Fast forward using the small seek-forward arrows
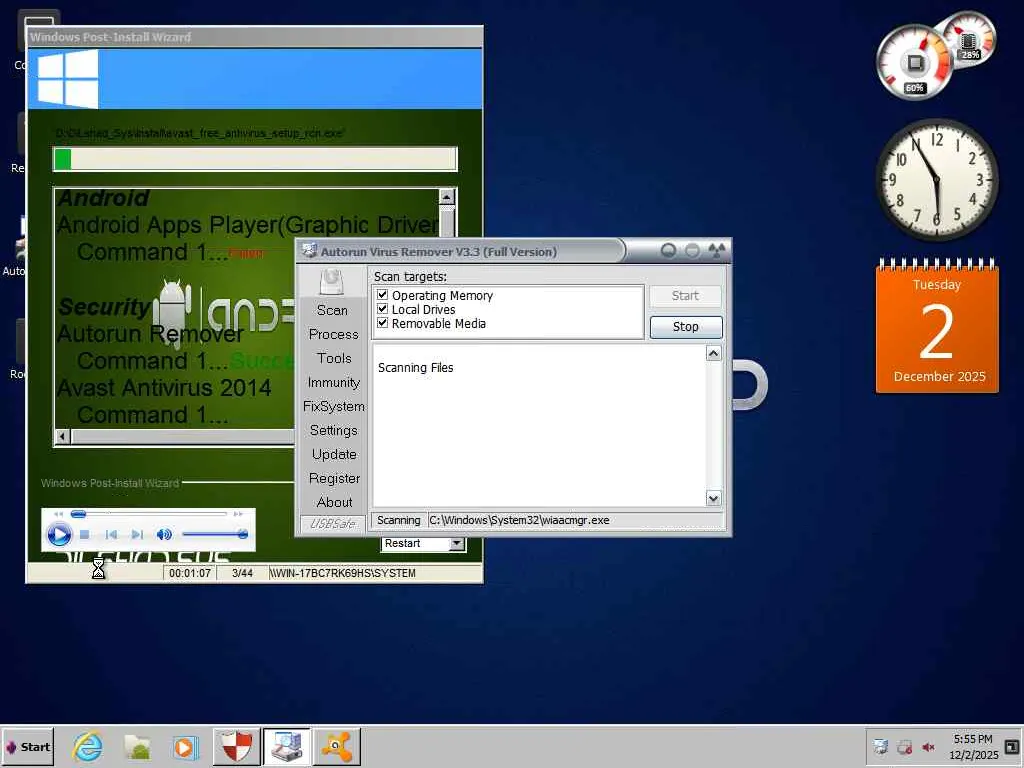The height and width of the screenshot is (768, 1024). click(238, 514)
